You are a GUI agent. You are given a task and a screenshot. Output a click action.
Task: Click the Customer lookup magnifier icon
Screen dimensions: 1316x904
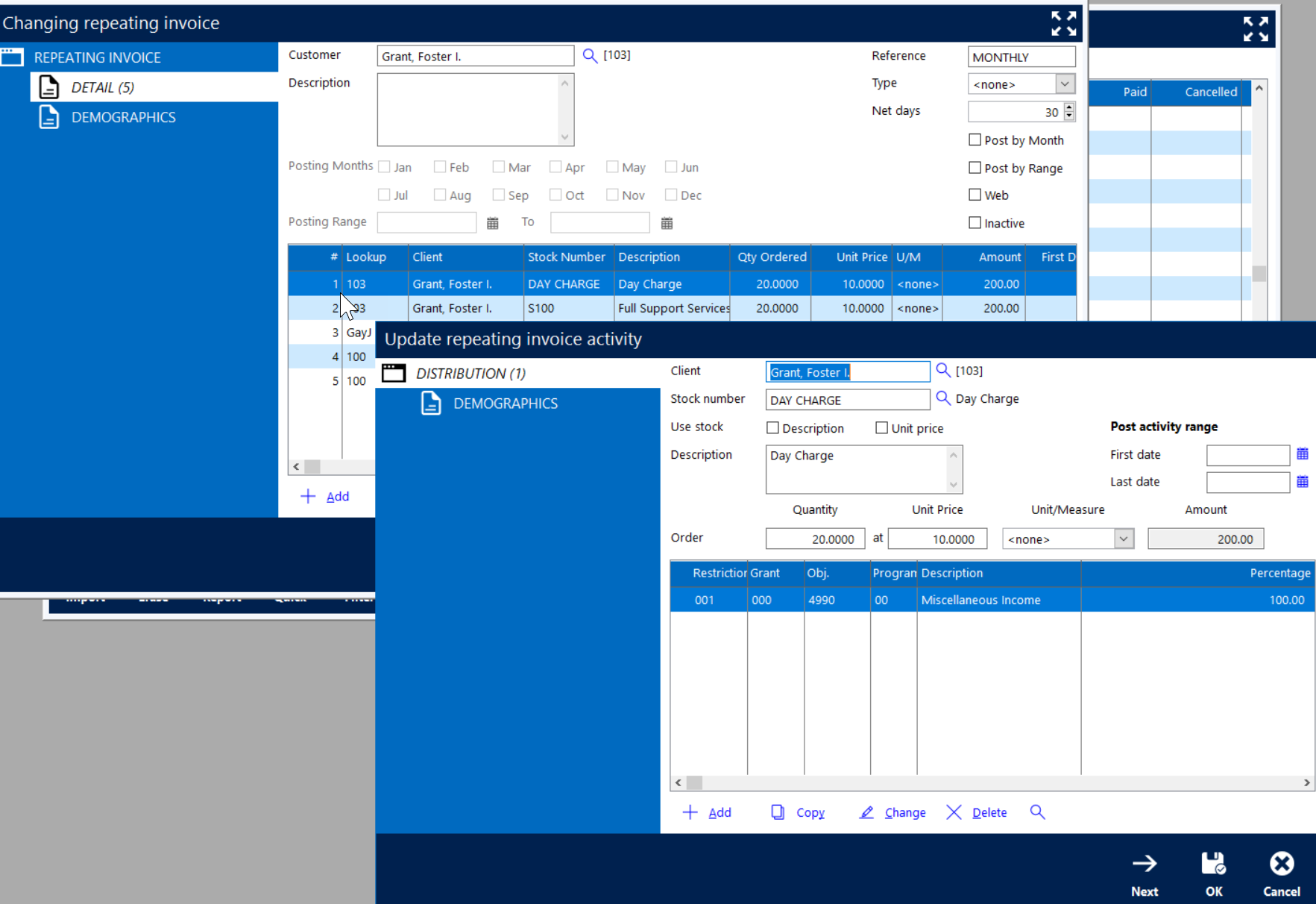(590, 56)
